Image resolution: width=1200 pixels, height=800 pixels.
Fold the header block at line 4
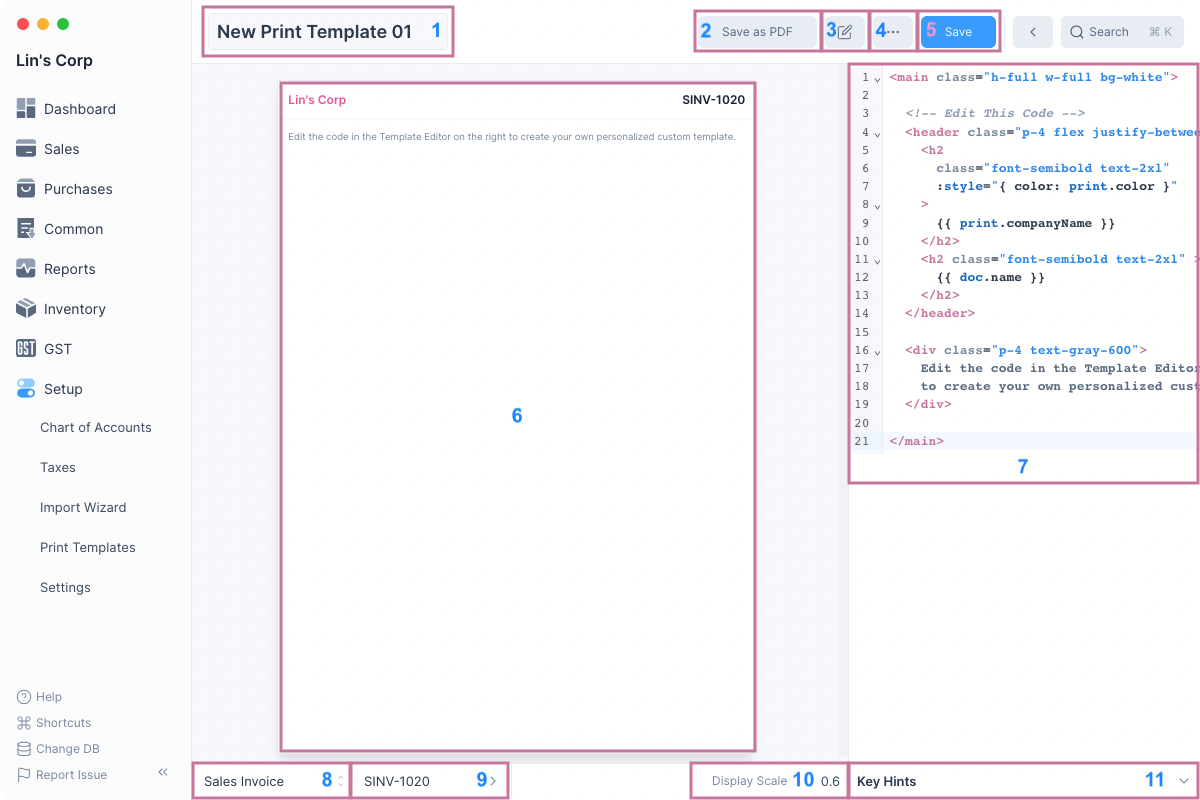point(877,133)
